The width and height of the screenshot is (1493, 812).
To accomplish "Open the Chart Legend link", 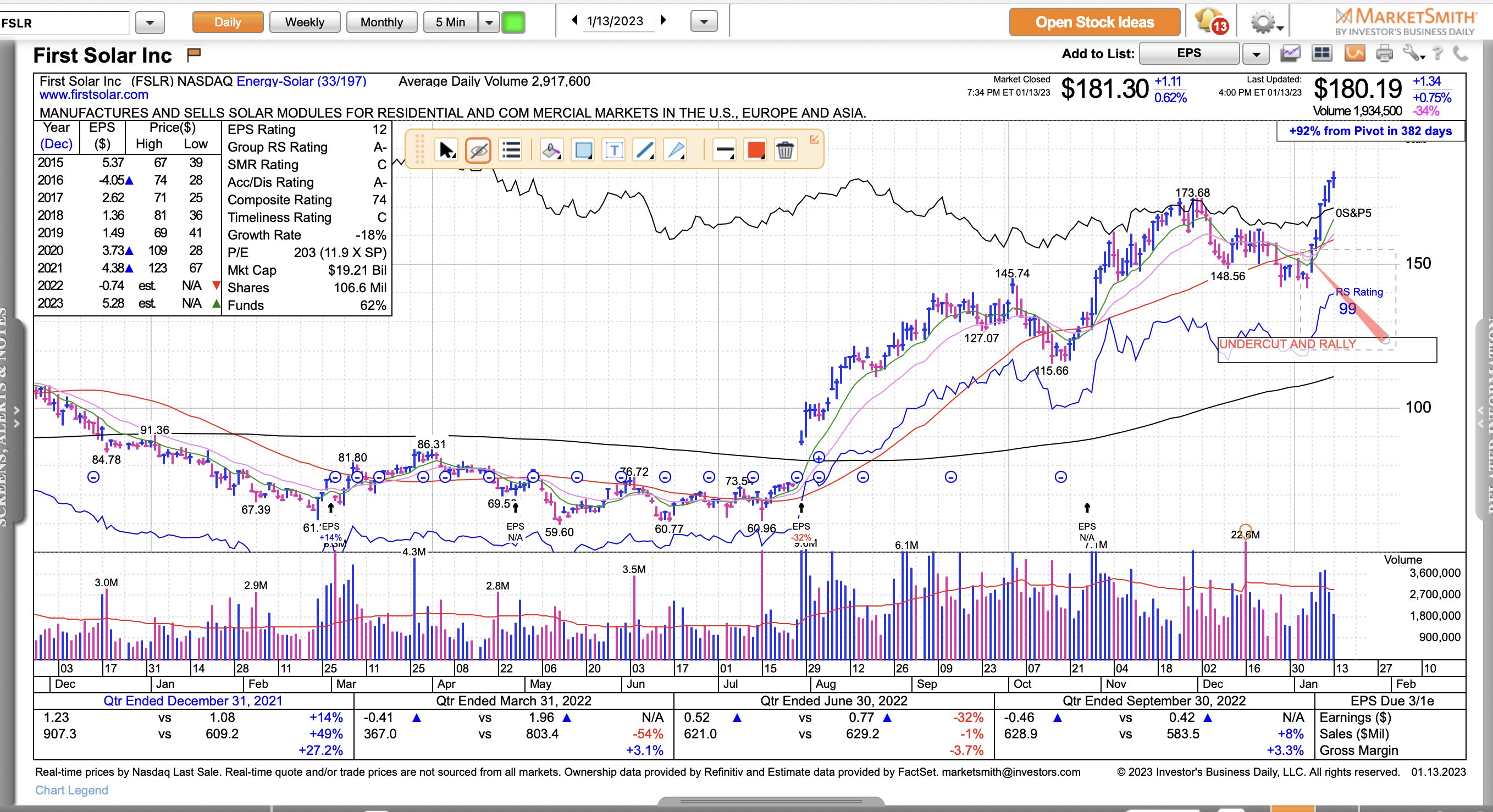I will [x=71, y=790].
